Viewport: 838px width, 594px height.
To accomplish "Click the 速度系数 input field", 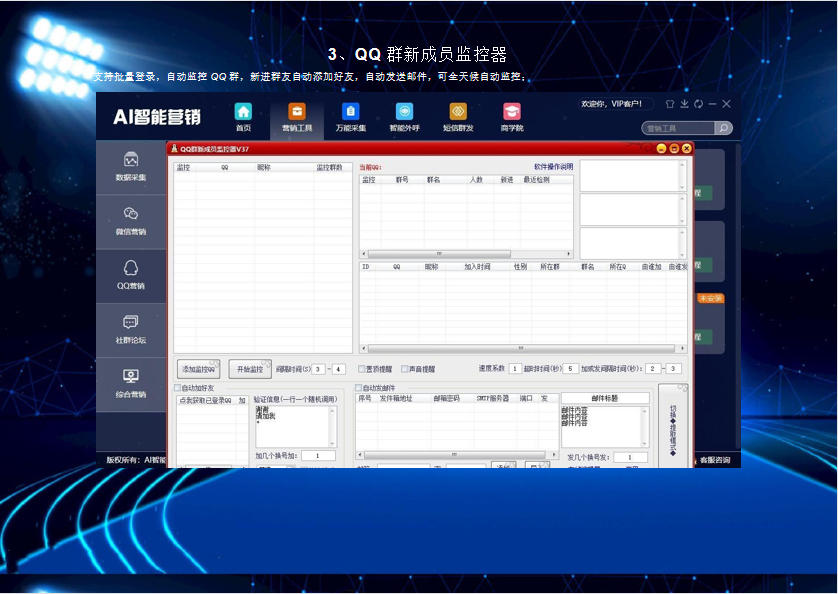I will tap(515, 369).
